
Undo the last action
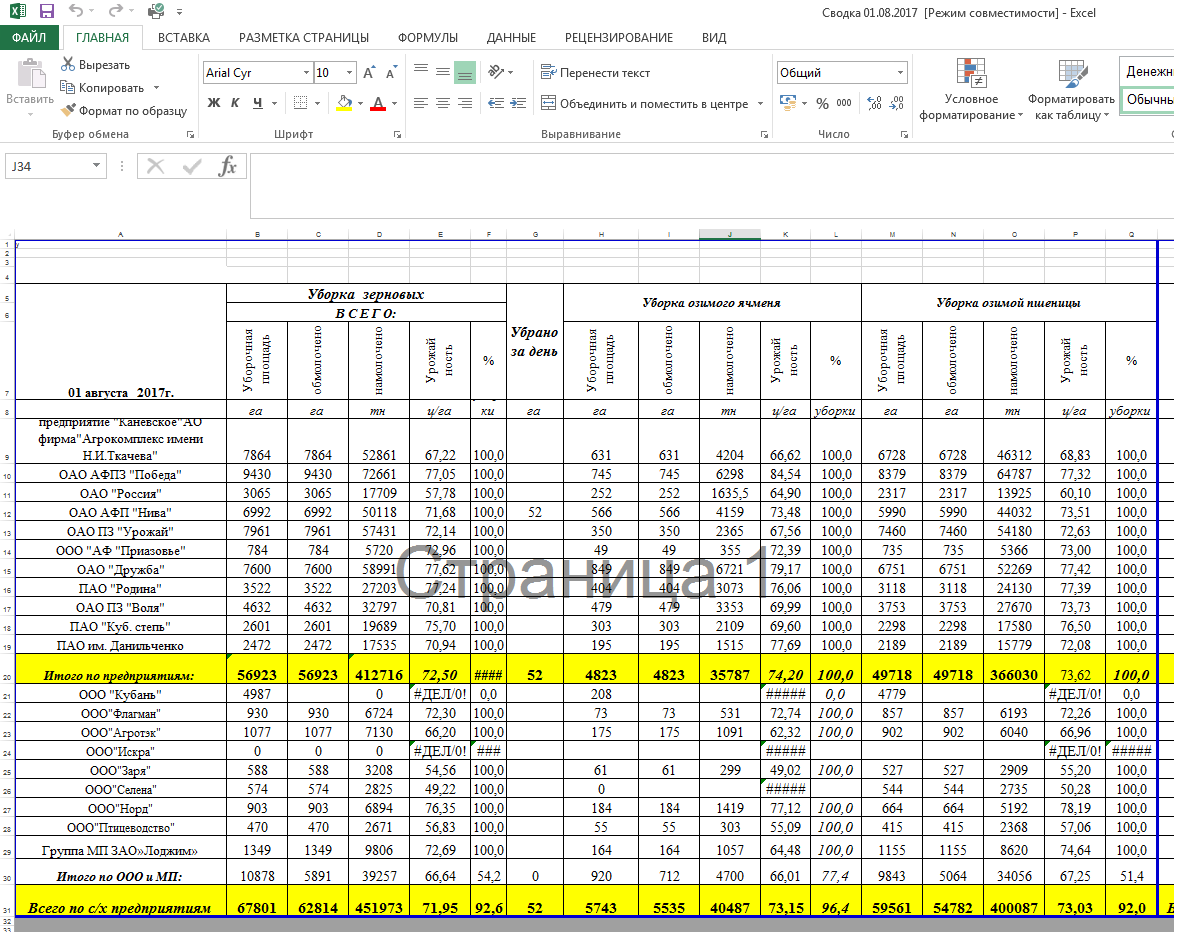click(x=75, y=11)
